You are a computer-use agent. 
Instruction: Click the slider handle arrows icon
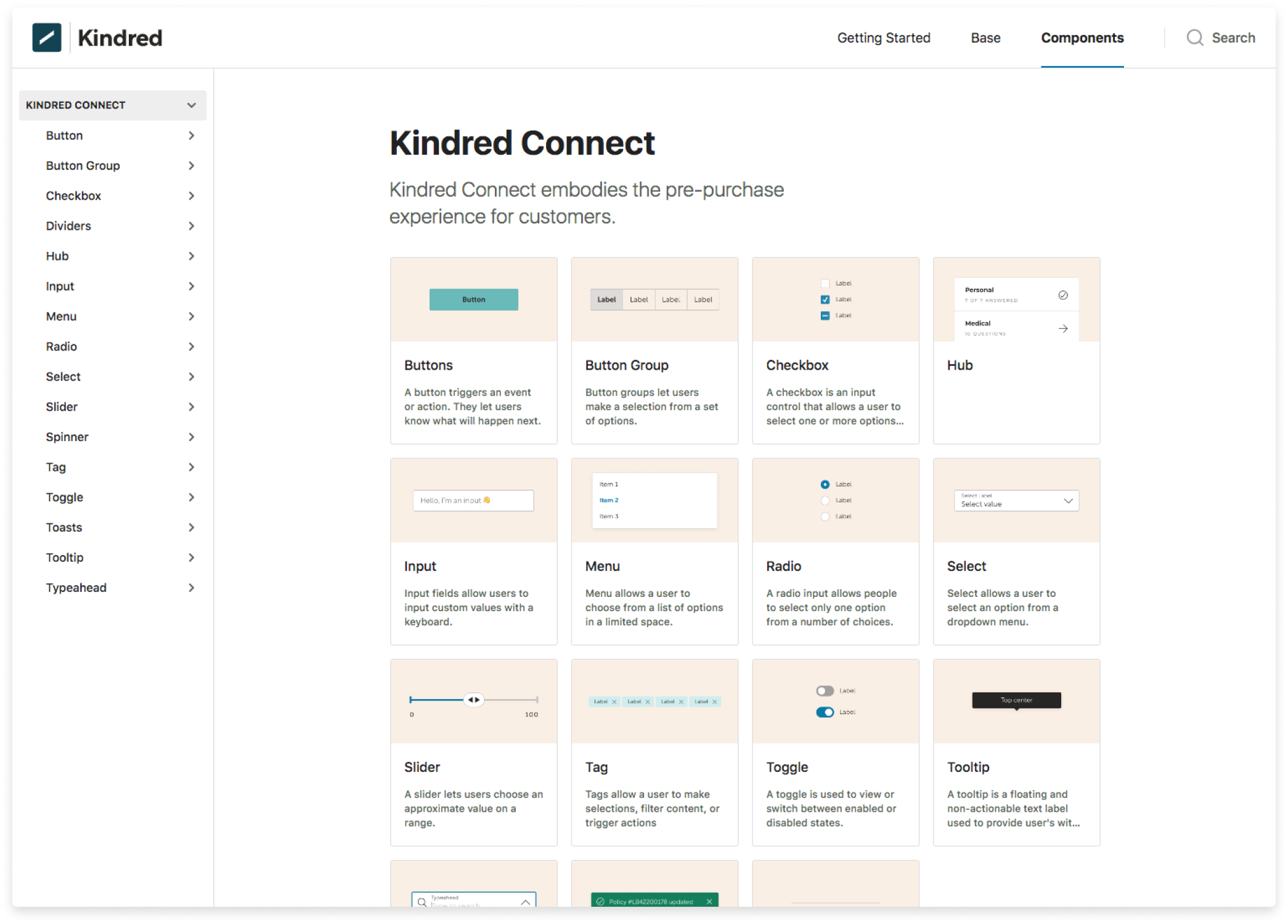(x=473, y=700)
